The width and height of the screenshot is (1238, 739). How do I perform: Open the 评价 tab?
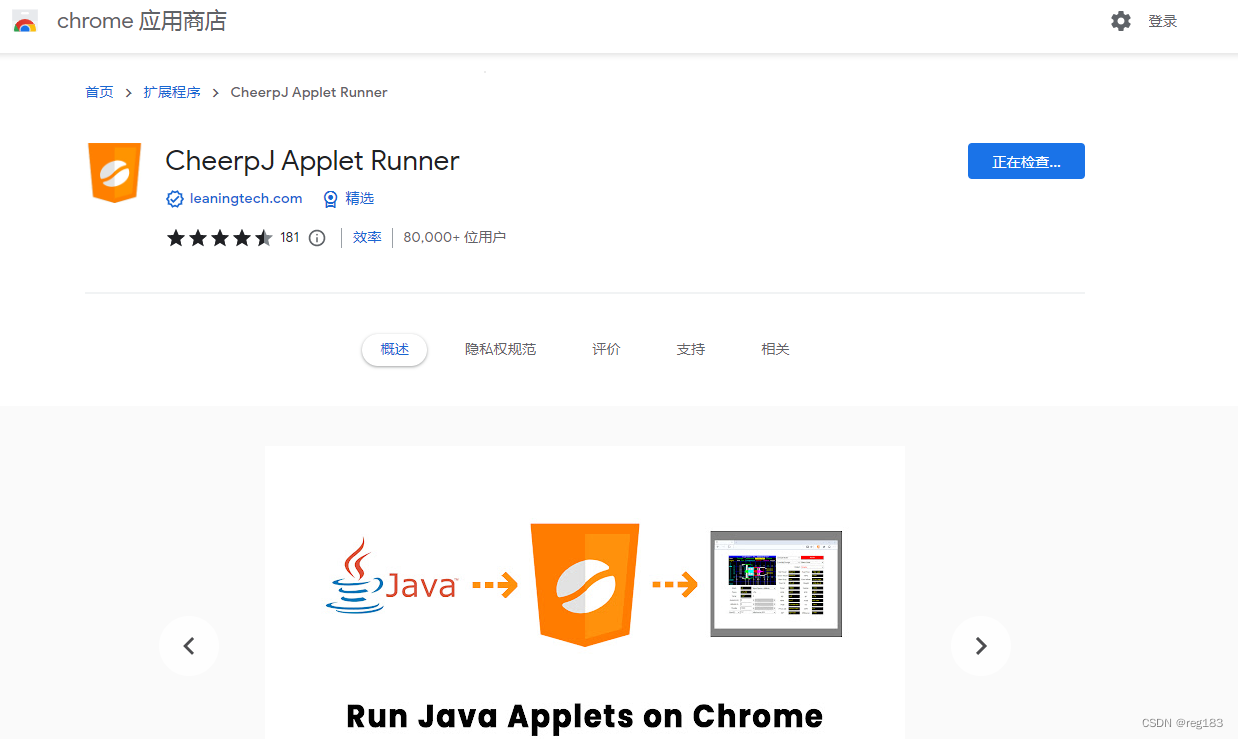point(606,349)
